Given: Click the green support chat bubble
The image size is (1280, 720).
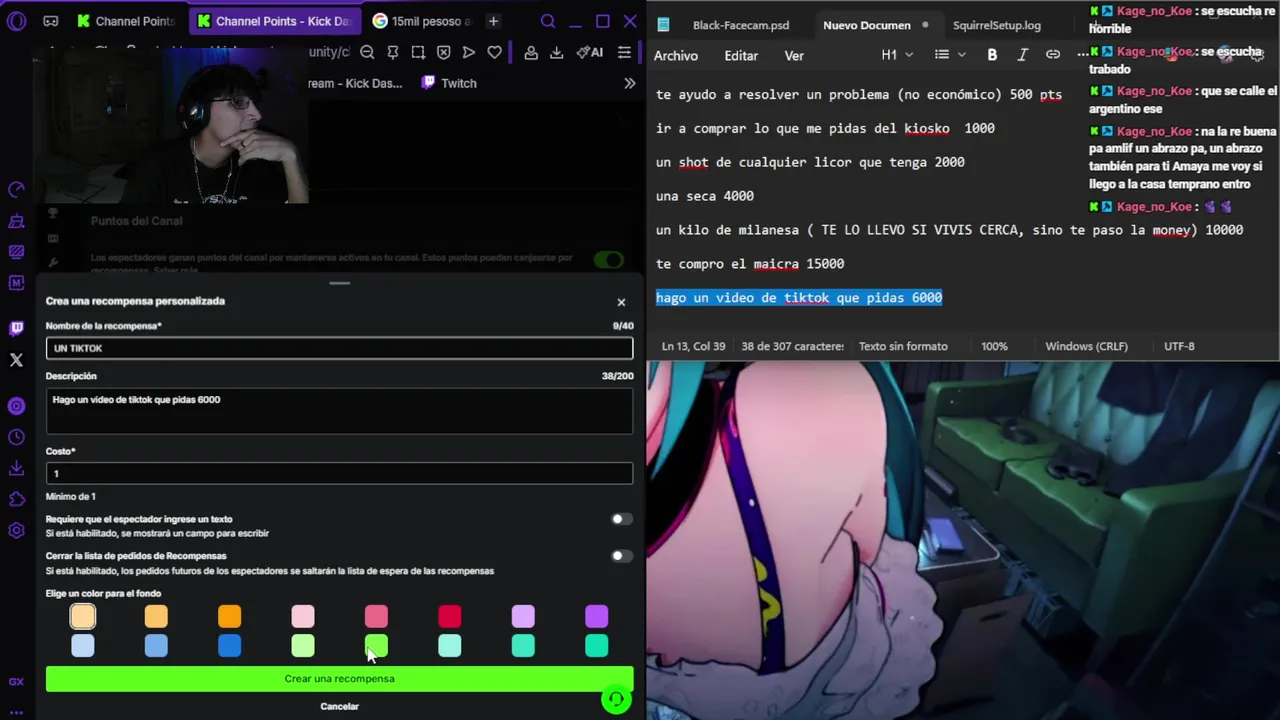Looking at the screenshot, I should point(616,699).
